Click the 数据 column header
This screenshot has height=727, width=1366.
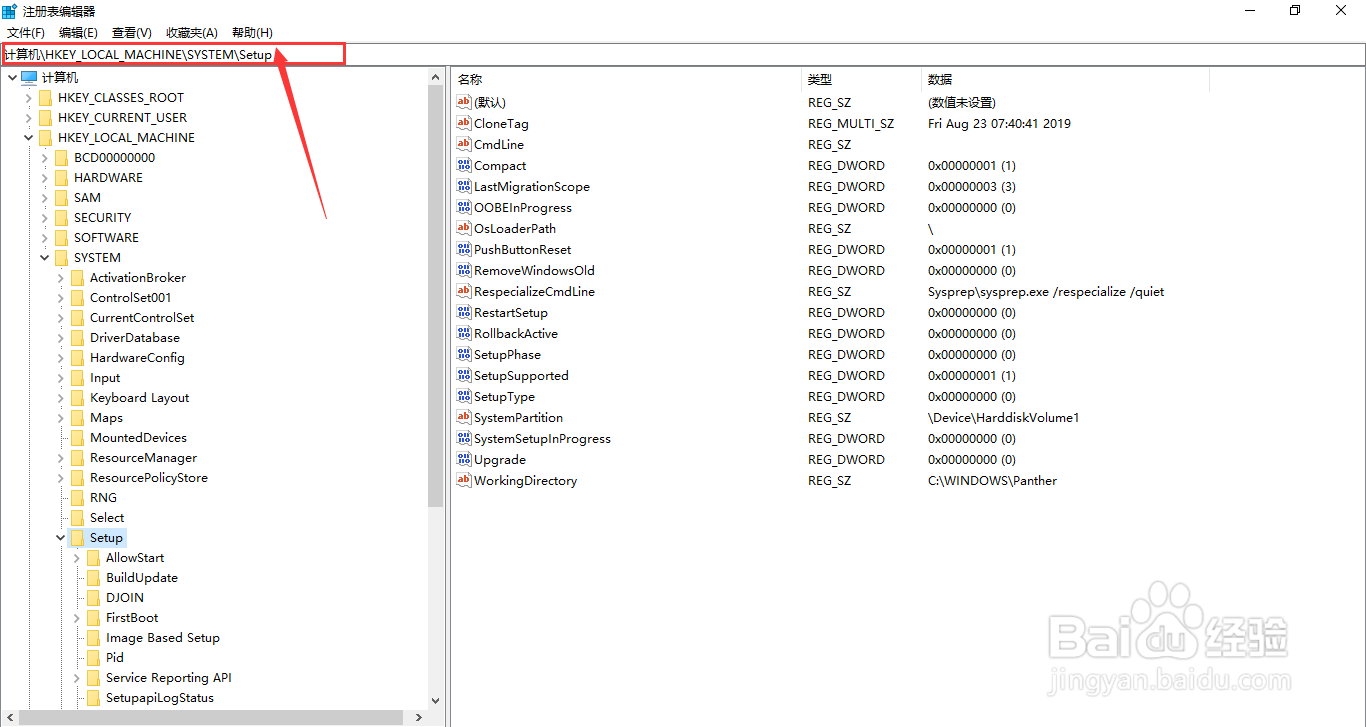pyautogui.click(x=940, y=79)
